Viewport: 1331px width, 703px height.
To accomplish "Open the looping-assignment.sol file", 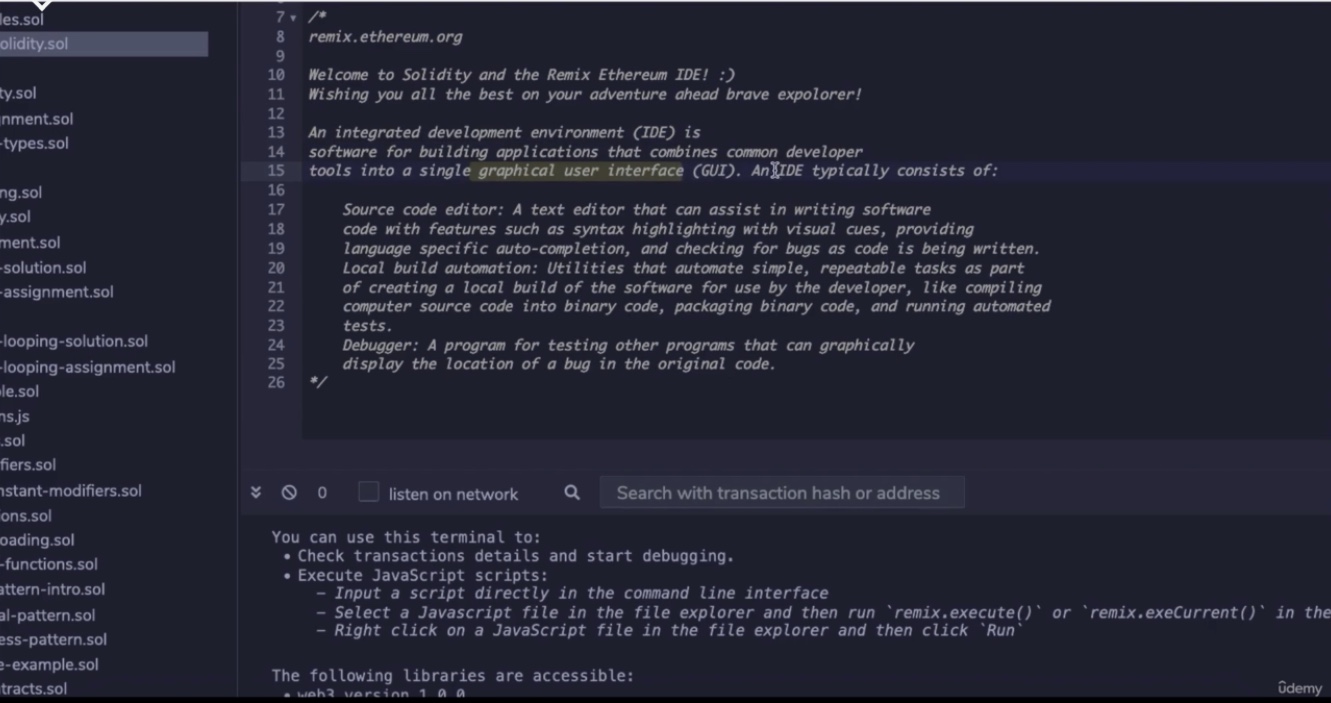I will click(88, 367).
